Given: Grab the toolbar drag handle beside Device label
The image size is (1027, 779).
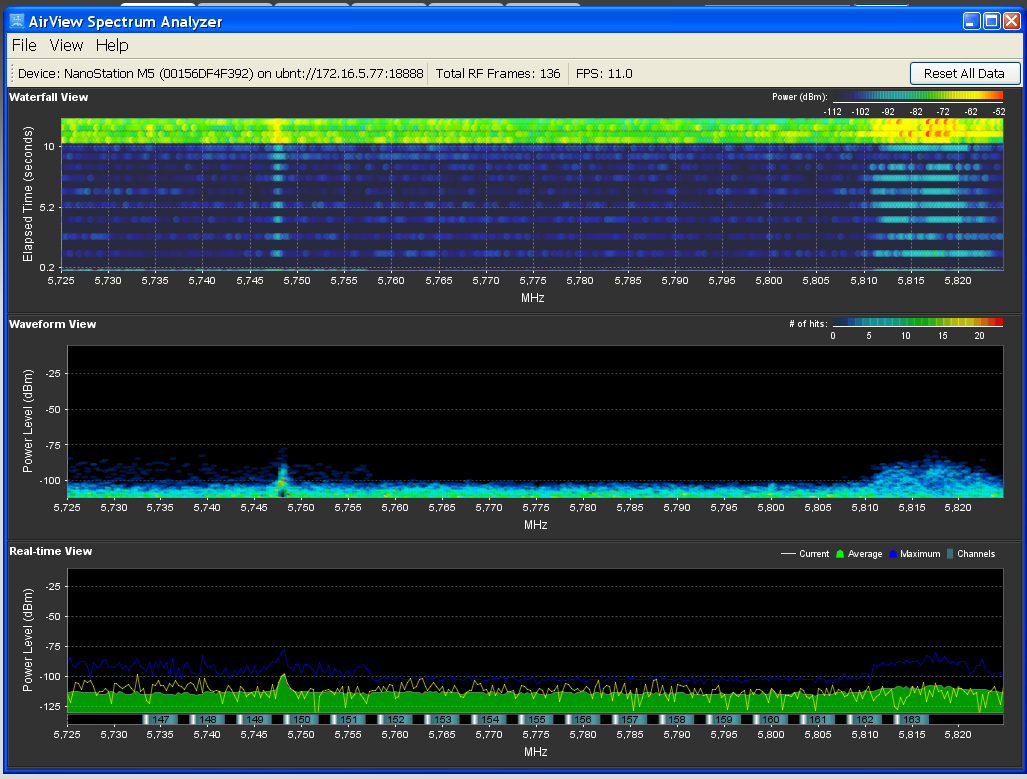Looking at the screenshot, I should click(11, 73).
